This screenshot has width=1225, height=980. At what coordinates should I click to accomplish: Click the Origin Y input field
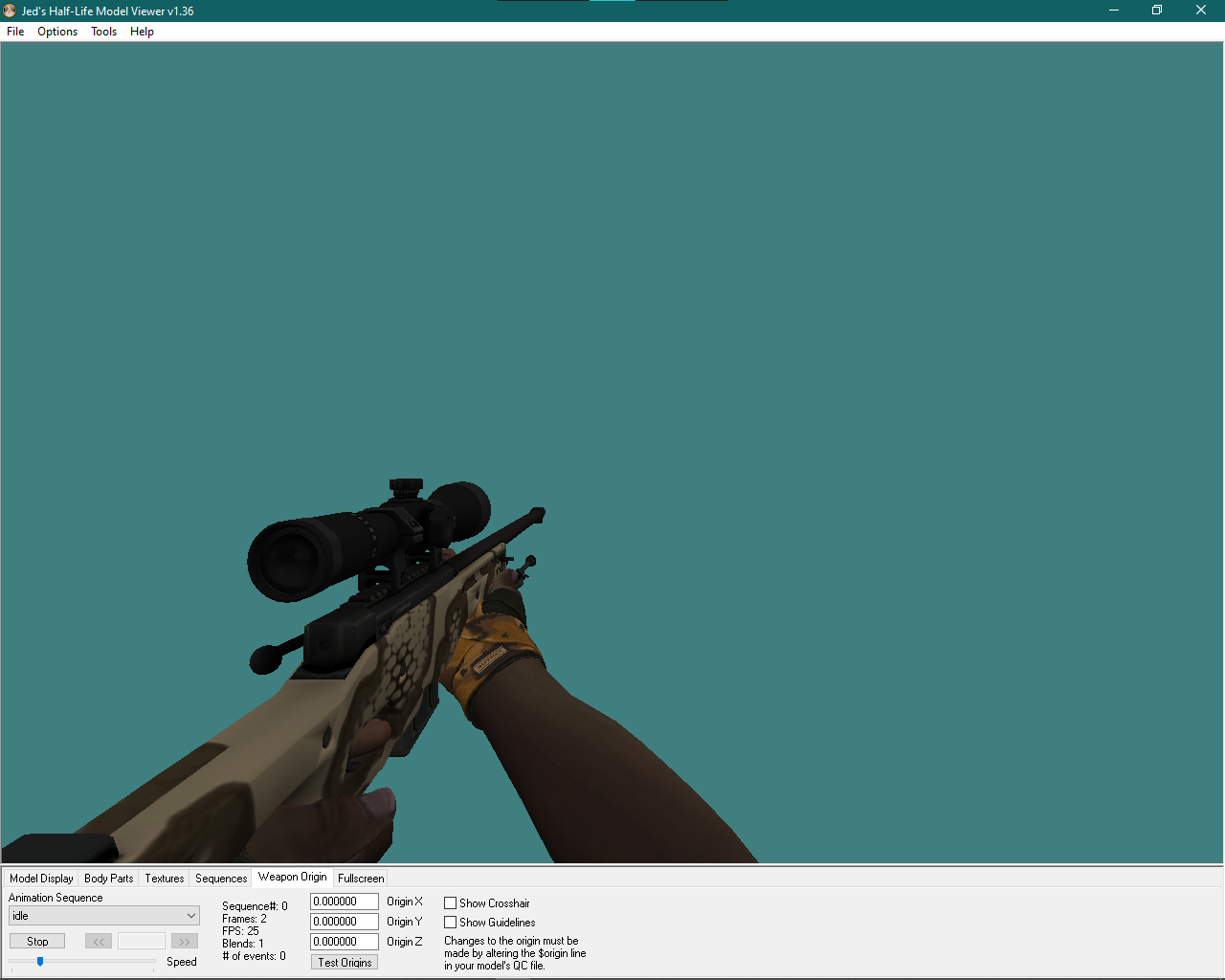345,922
